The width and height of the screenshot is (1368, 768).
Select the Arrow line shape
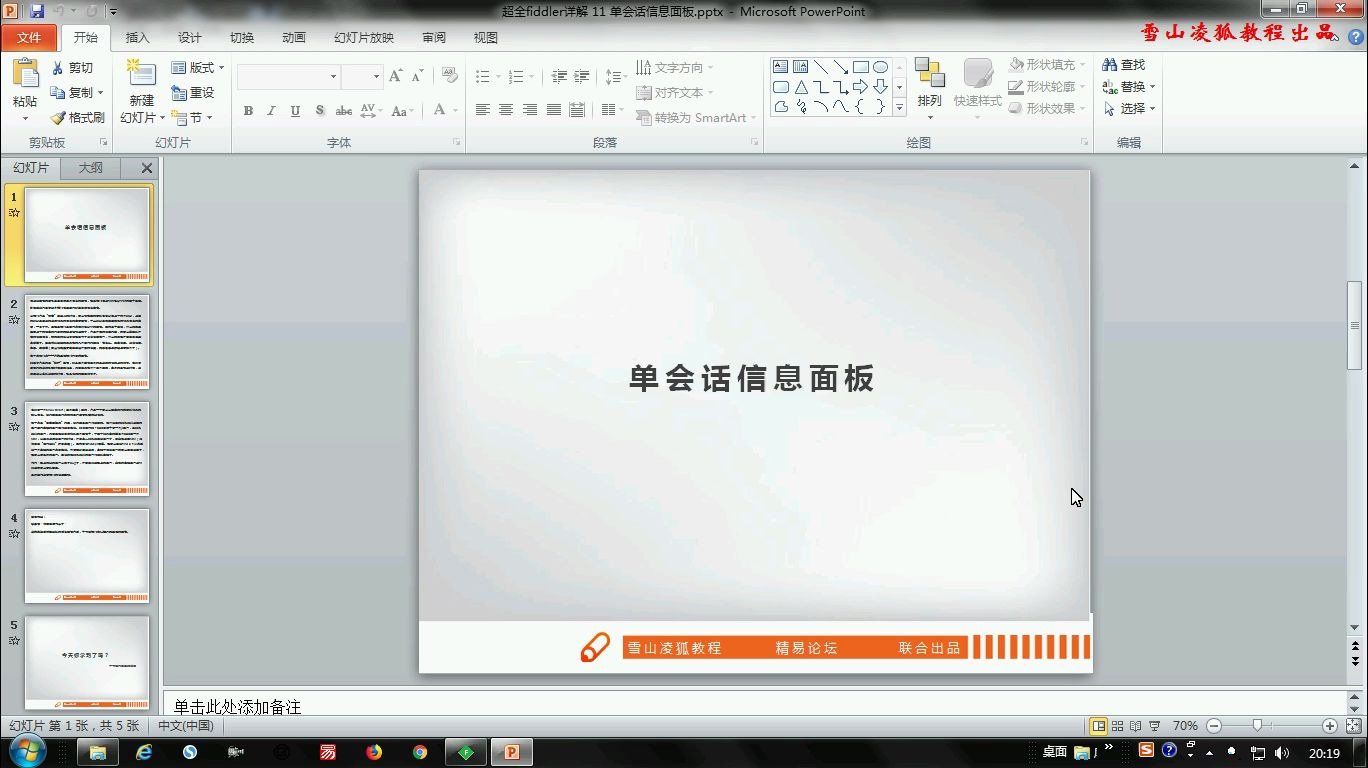coord(840,67)
